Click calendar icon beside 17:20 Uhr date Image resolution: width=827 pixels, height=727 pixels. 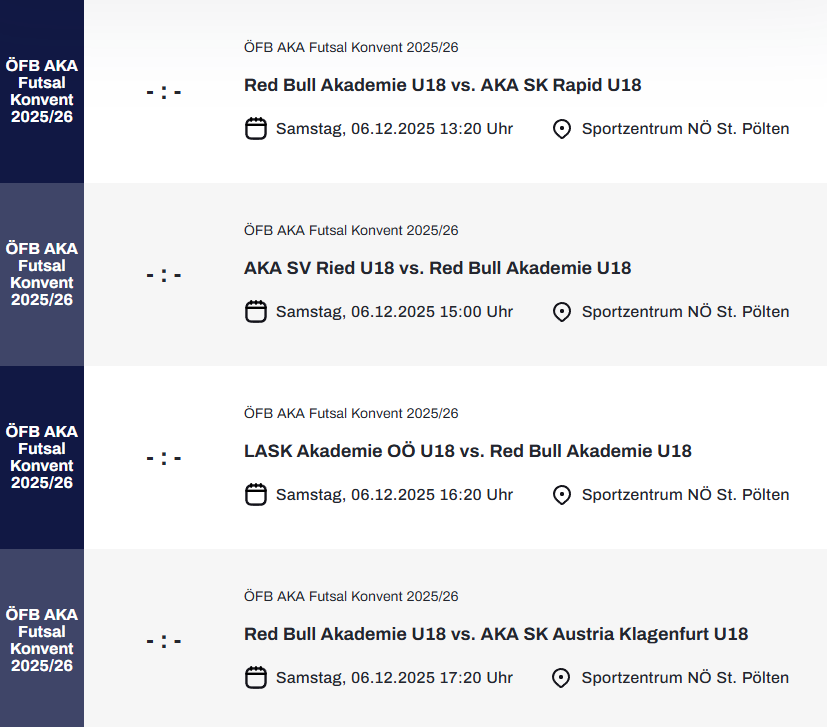coord(256,677)
